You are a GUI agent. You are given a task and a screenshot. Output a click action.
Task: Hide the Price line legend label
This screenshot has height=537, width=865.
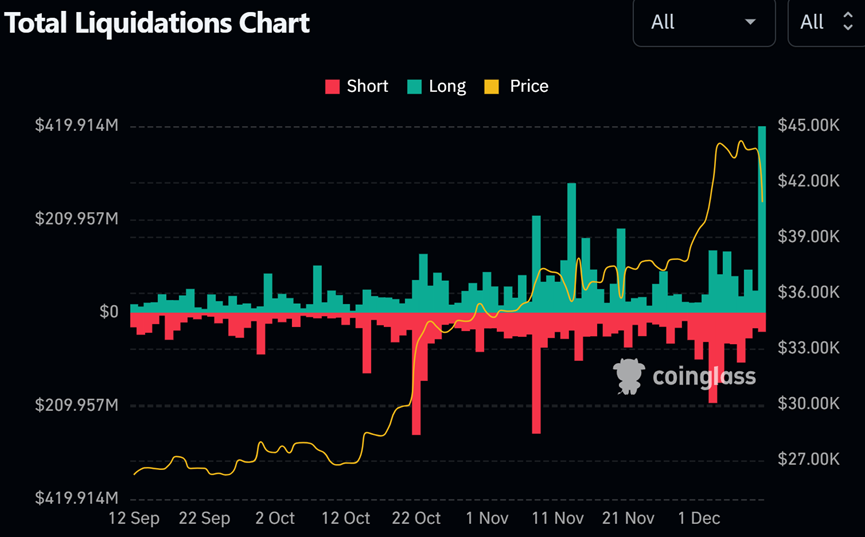[529, 86]
